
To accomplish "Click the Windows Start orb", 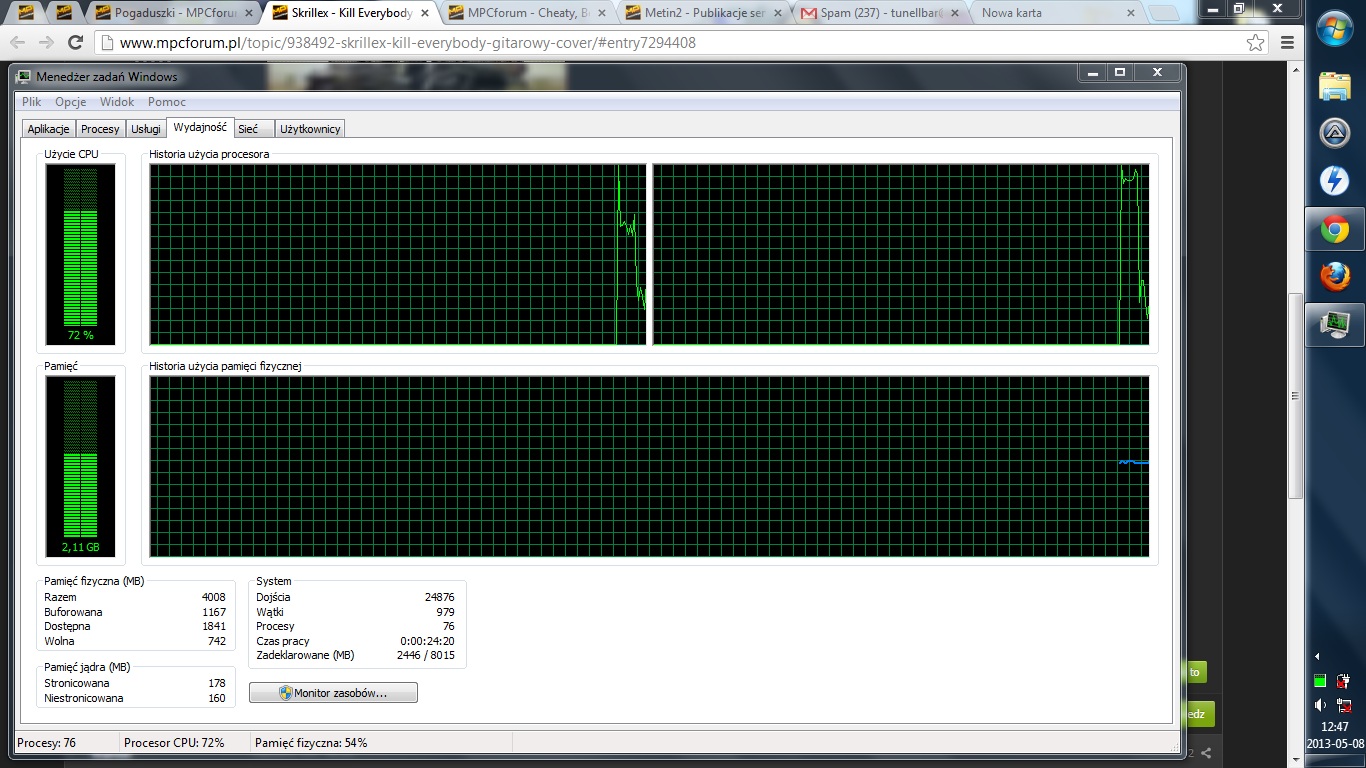I will (1335, 28).
